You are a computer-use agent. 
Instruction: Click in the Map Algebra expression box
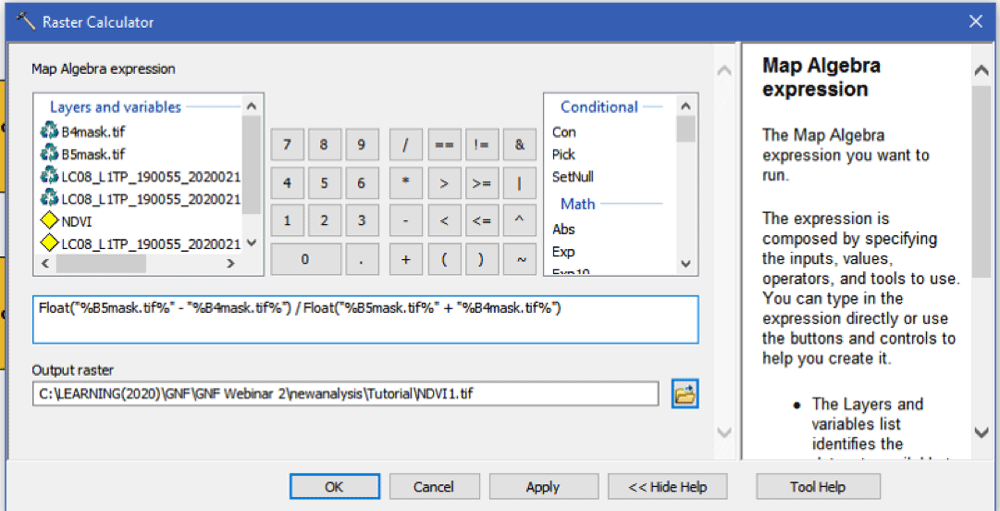tap(365, 320)
